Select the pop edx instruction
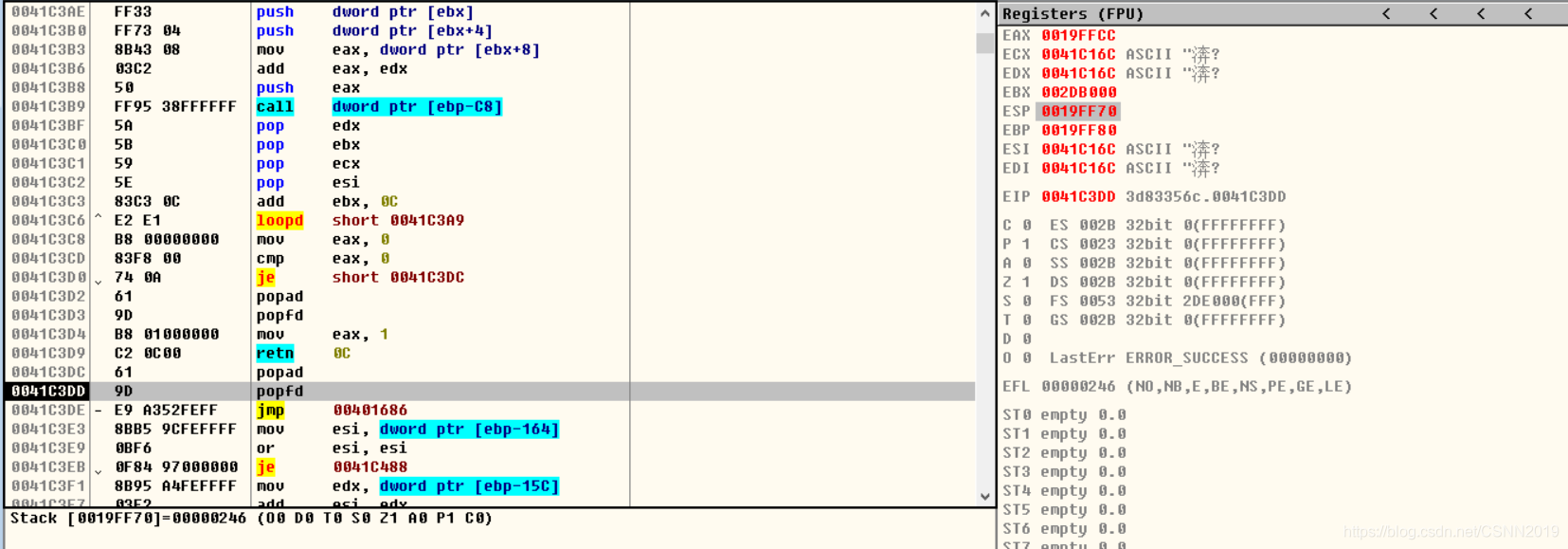Screen dimensions: 1568x549 pos(308,125)
